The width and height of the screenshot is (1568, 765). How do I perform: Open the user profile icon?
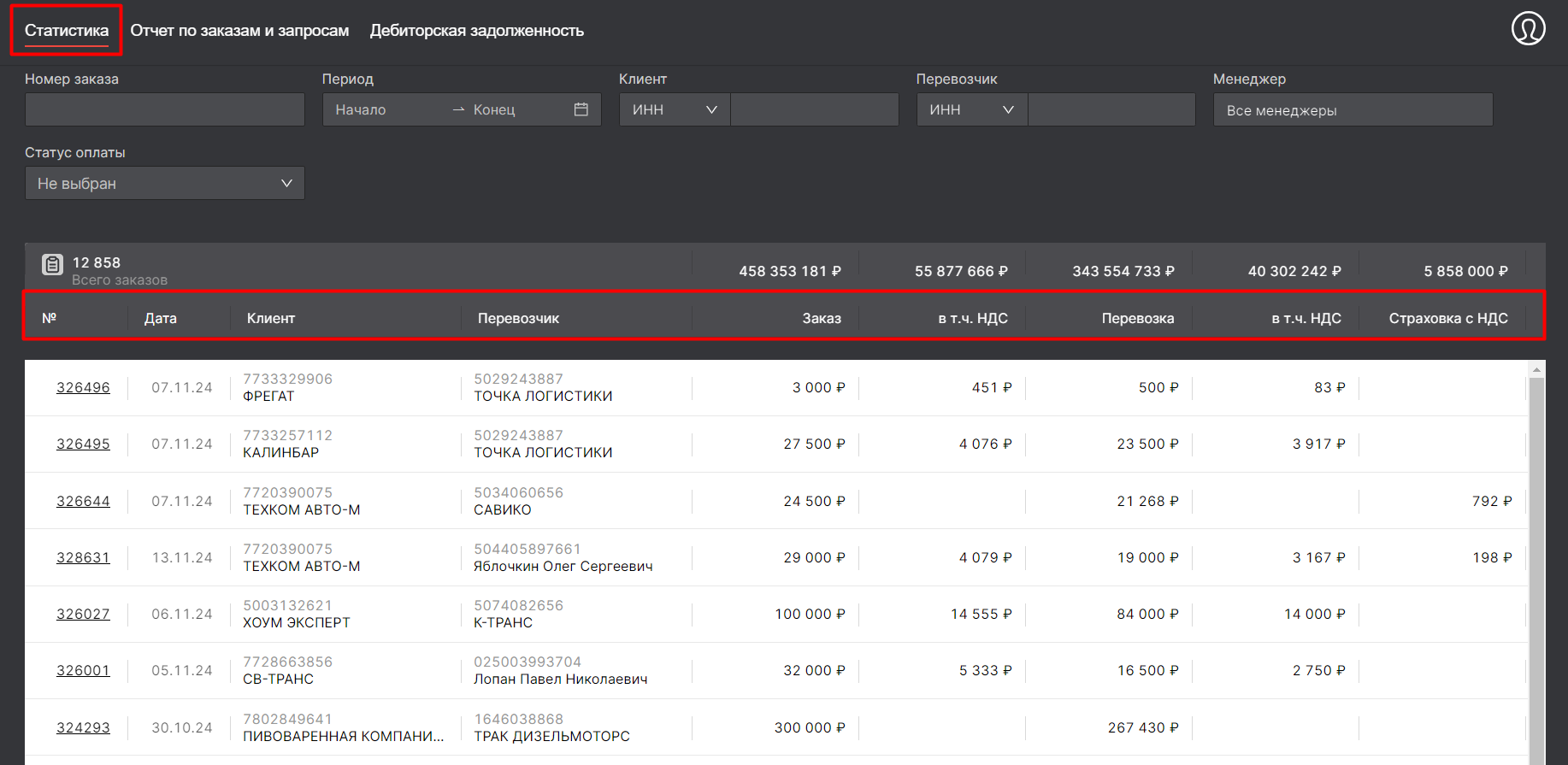click(1528, 28)
